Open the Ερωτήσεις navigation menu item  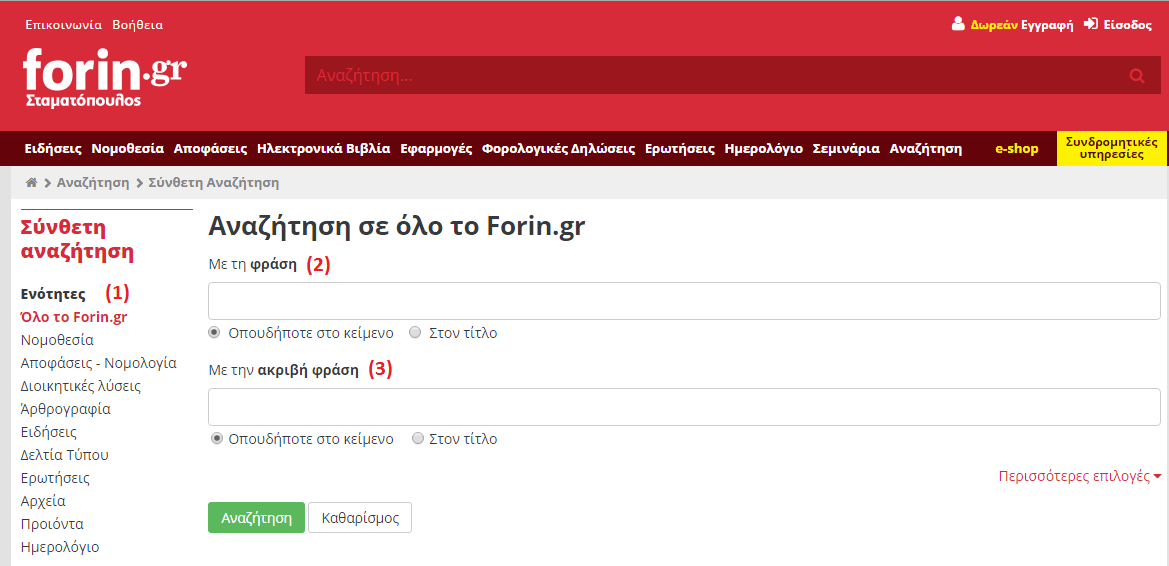coord(680,148)
